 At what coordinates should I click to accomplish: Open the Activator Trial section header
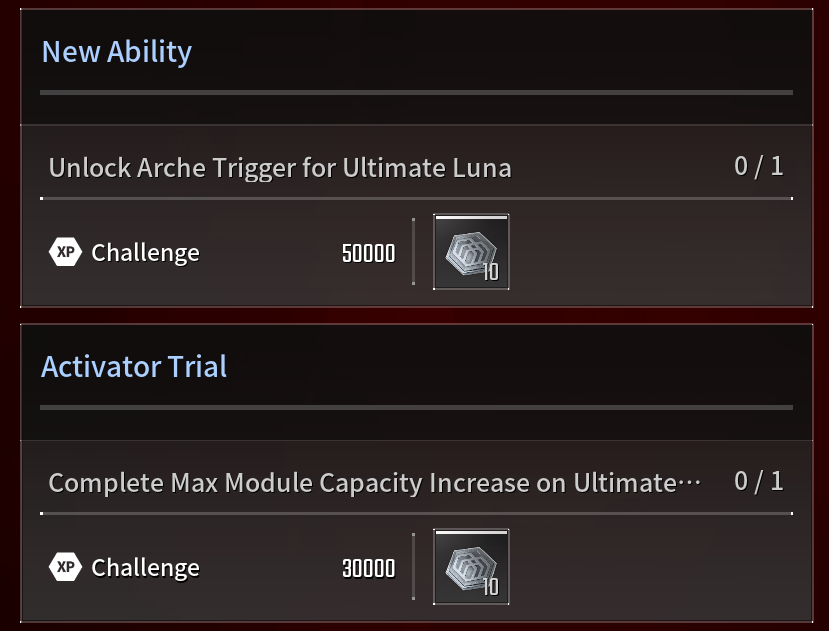point(134,367)
